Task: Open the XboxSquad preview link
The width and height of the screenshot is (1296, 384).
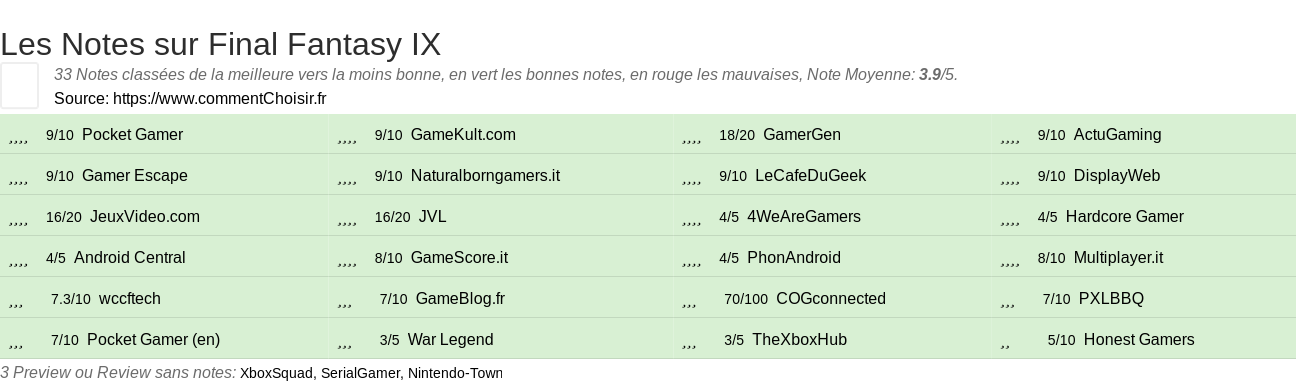Action: (x=278, y=373)
